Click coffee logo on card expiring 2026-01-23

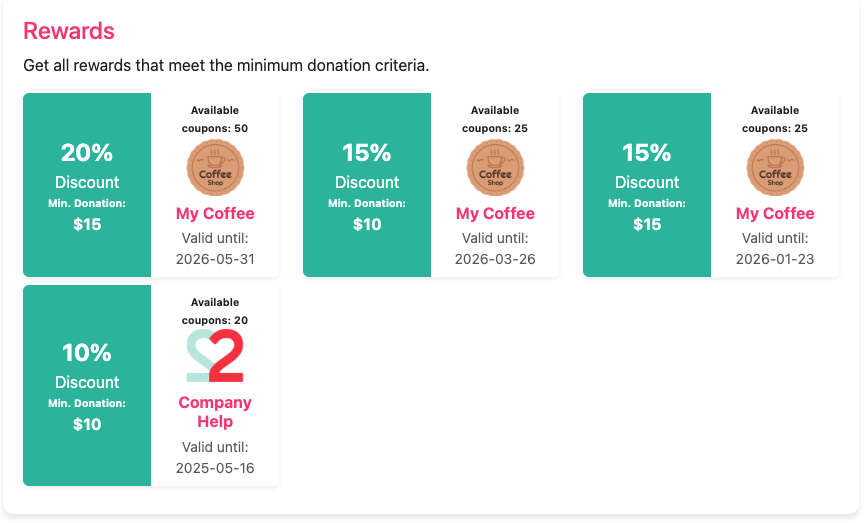pyautogui.click(x=775, y=168)
